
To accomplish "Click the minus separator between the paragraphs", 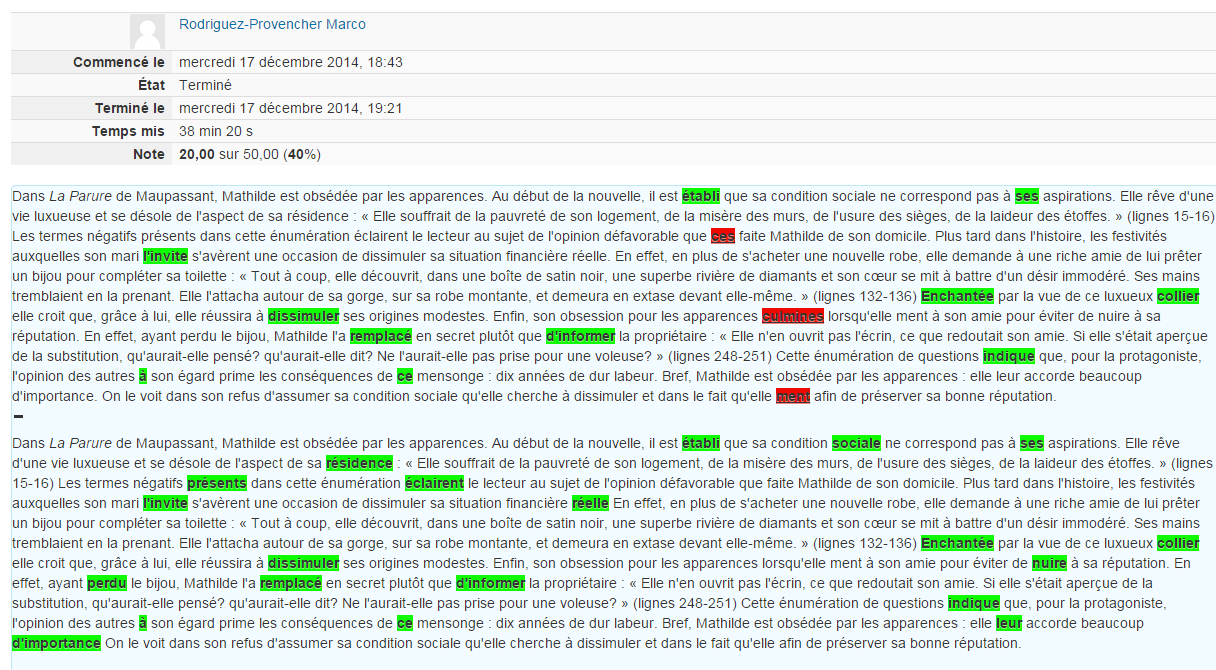I will point(18,415).
